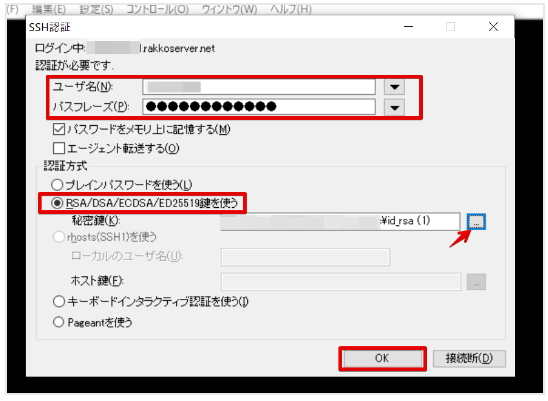This screenshot has width=548, height=401.
Task: Expand the パスフレーズ dropdown arrow
Action: (394, 107)
